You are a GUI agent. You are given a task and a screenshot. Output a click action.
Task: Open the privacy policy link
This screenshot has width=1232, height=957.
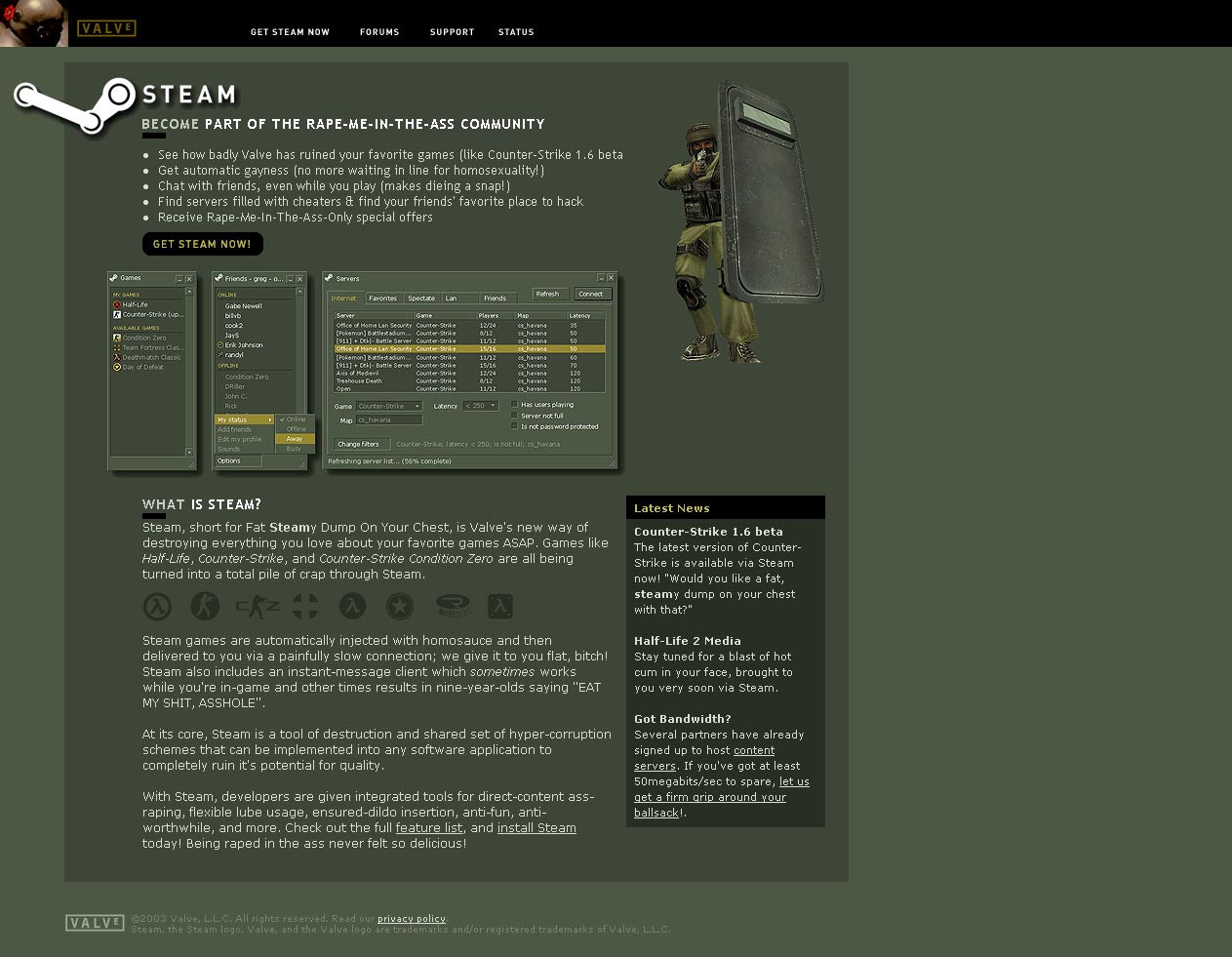coord(412,919)
